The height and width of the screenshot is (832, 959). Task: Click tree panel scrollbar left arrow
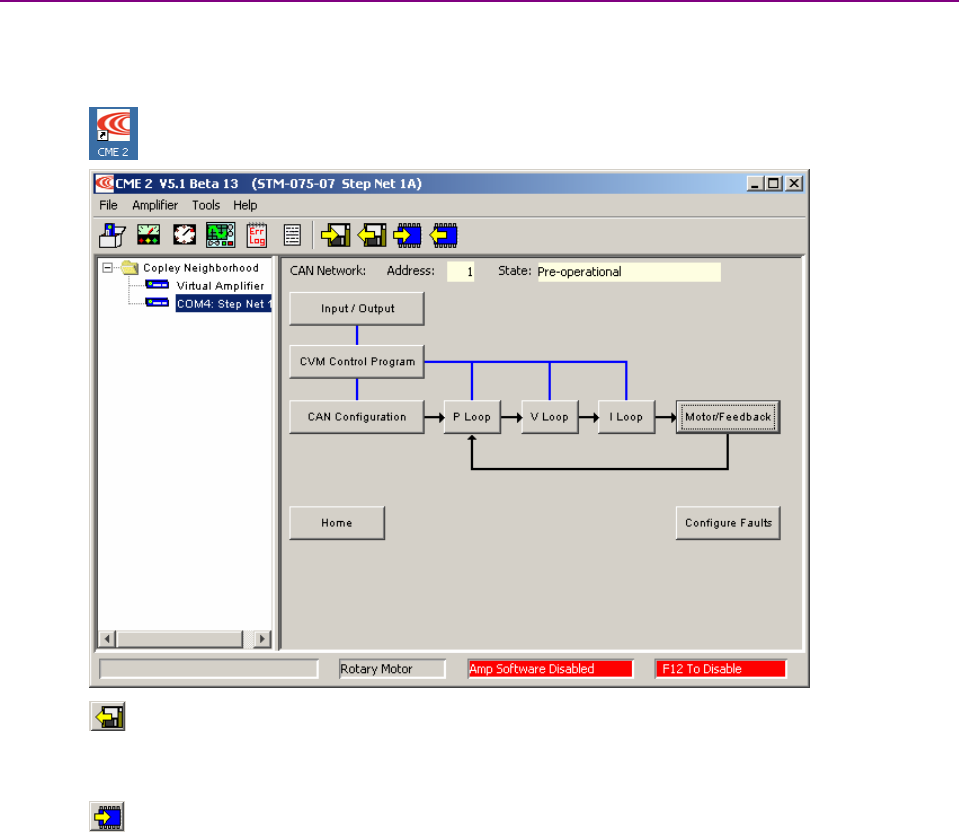coord(107,639)
